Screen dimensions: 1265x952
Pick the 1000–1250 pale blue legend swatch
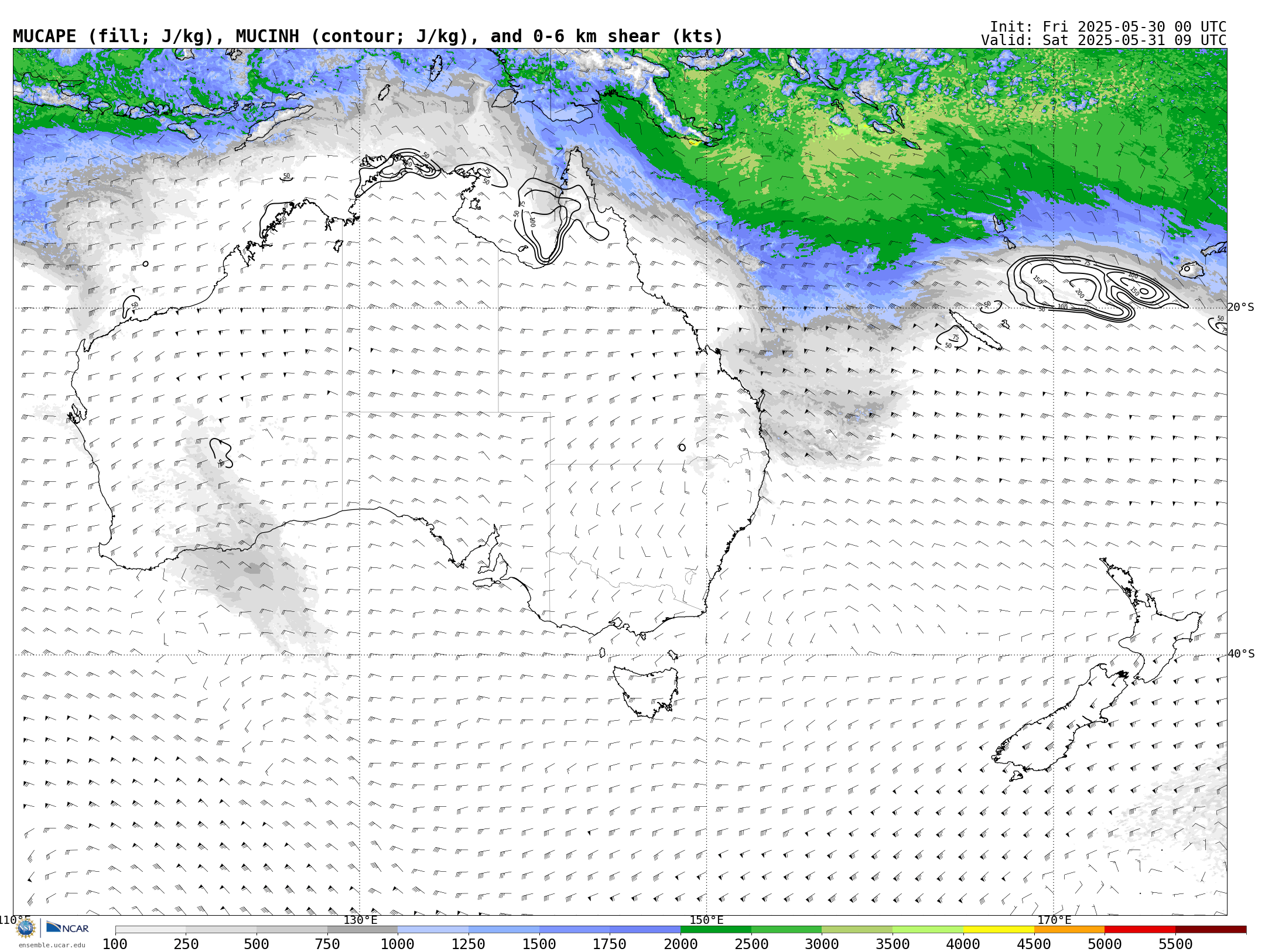point(433,930)
